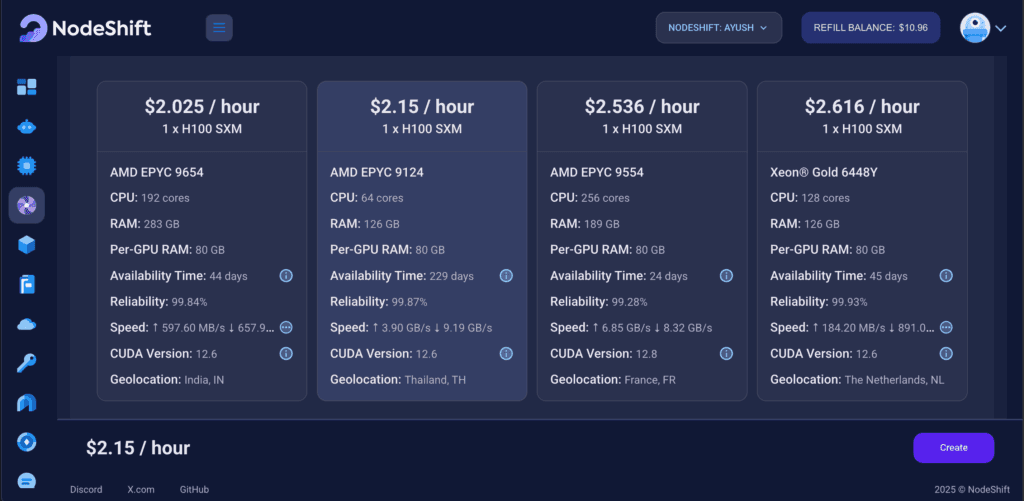Screen dimensions: 1024x501
Task: Click the Reliability 99.84% value
Action: tap(189, 302)
